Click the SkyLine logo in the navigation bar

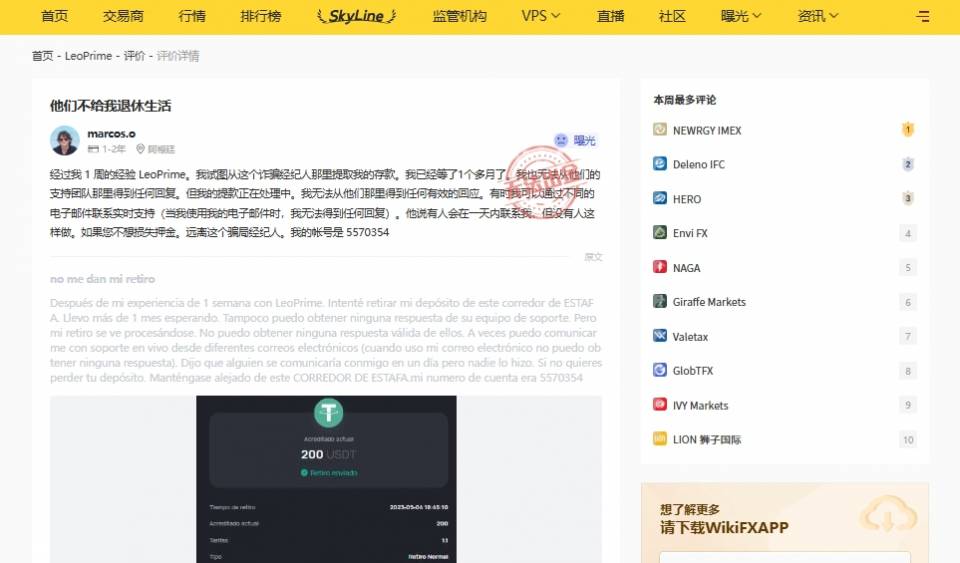356,17
